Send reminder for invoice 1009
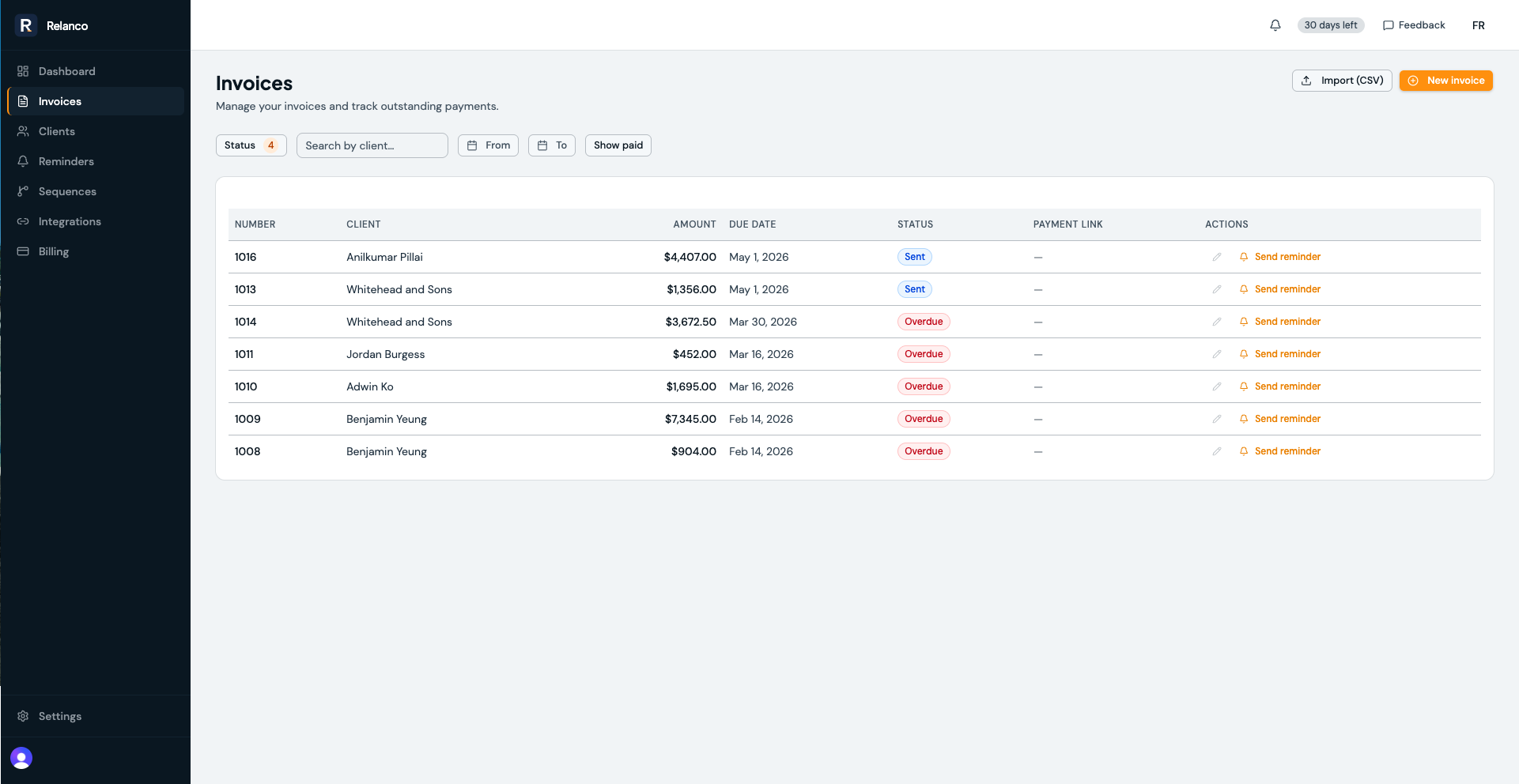Viewport: 1519px width, 784px height. click(1280, 419)
